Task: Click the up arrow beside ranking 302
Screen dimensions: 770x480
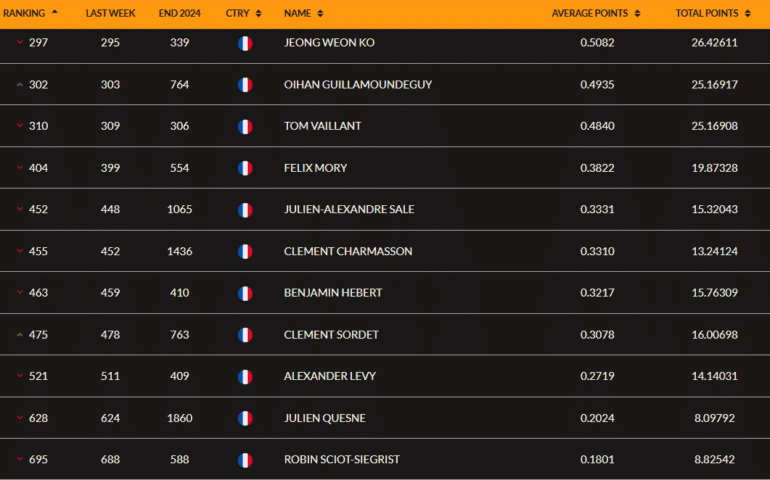Action: tap(20, 85)
